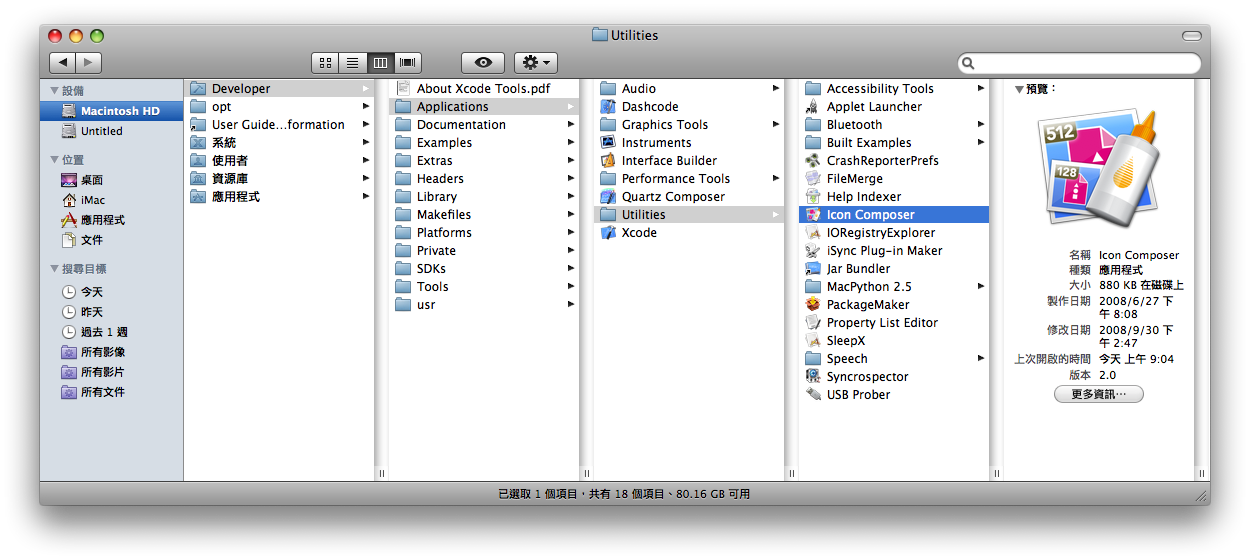Open 文件 documents in sidebar

tap(111, 240)
